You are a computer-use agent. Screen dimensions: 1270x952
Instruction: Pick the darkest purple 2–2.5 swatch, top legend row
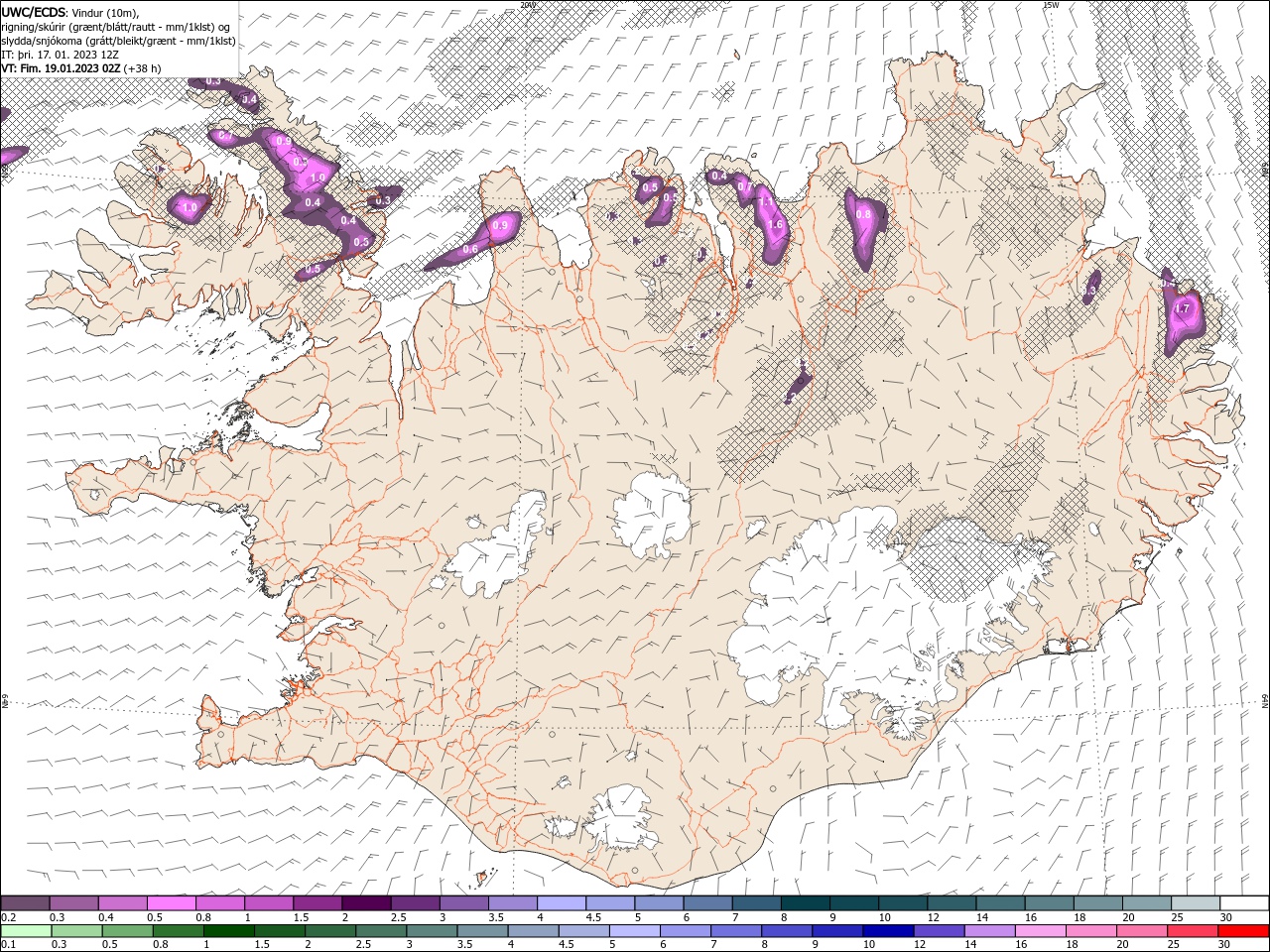[366, 902]
